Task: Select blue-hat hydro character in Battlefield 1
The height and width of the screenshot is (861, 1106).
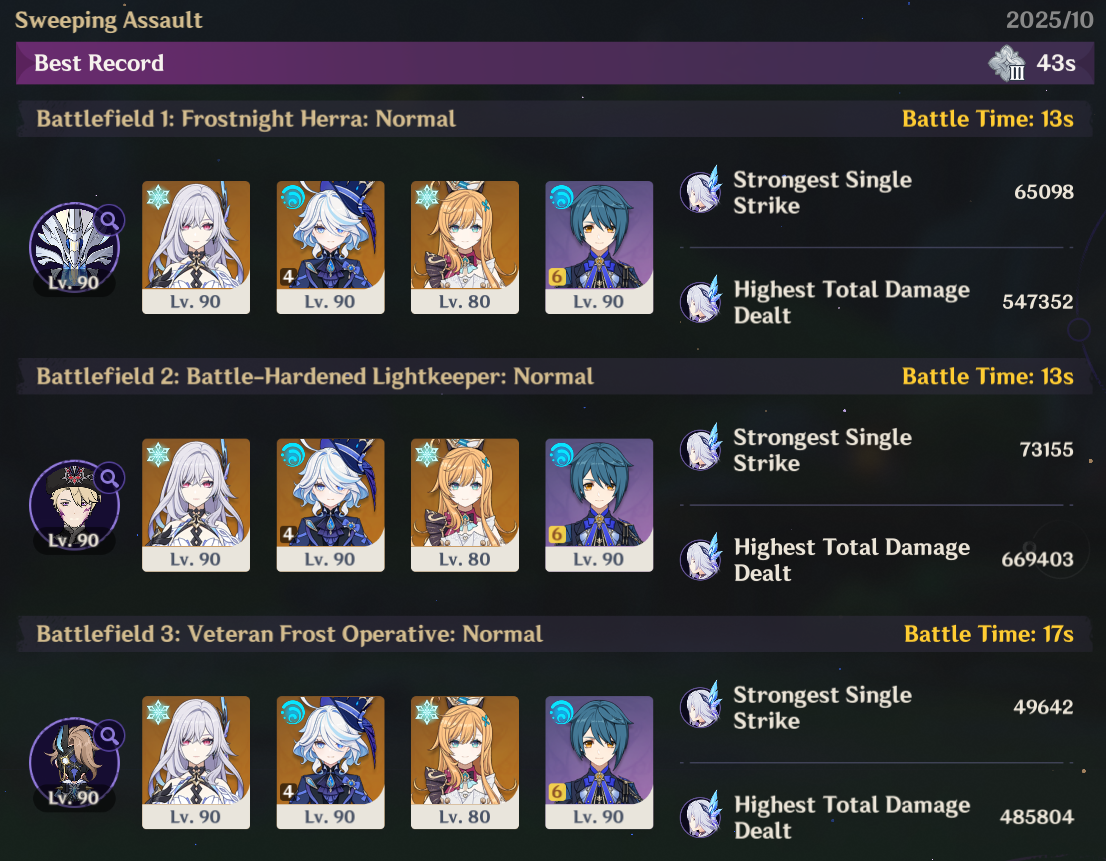Action: click(x=331, y=248)
